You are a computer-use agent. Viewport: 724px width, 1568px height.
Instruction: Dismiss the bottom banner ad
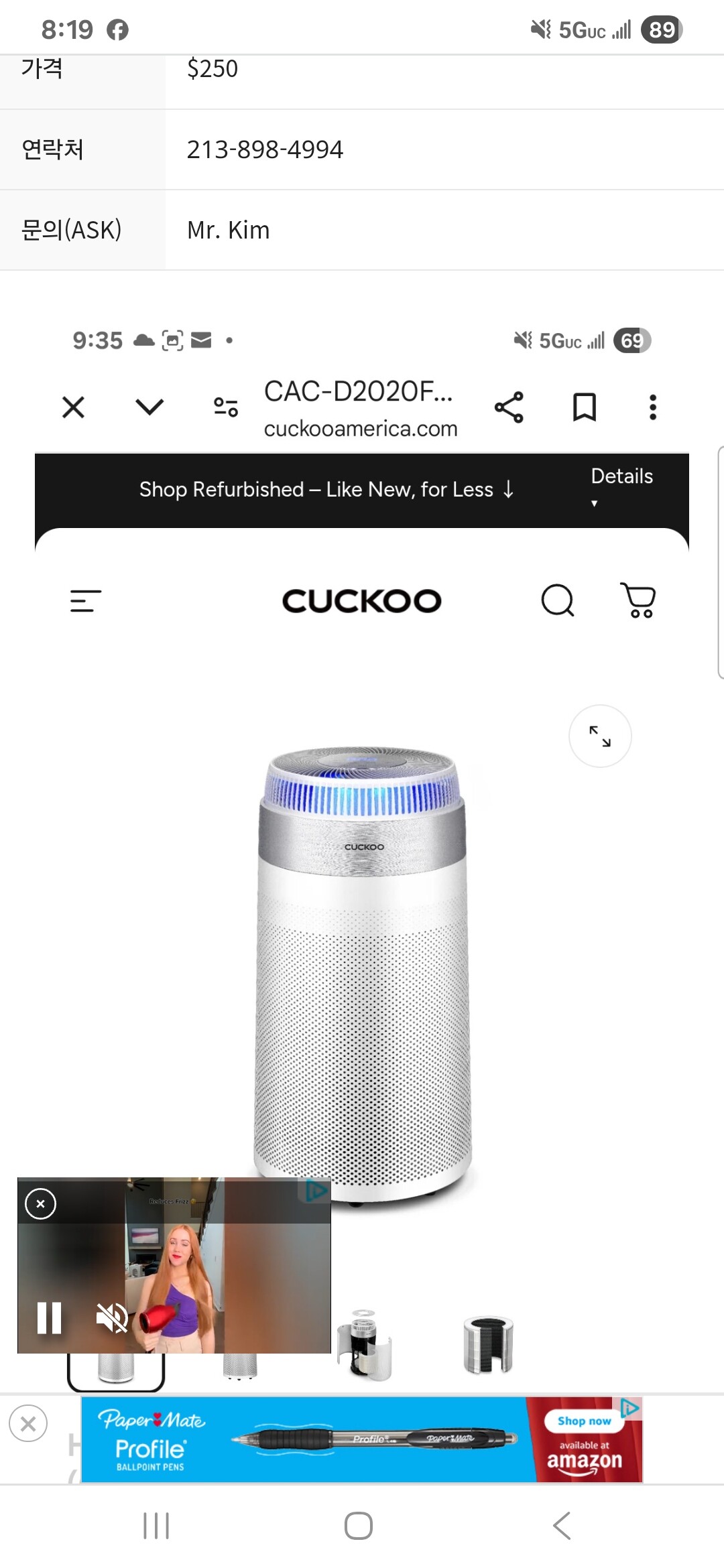28,1423
